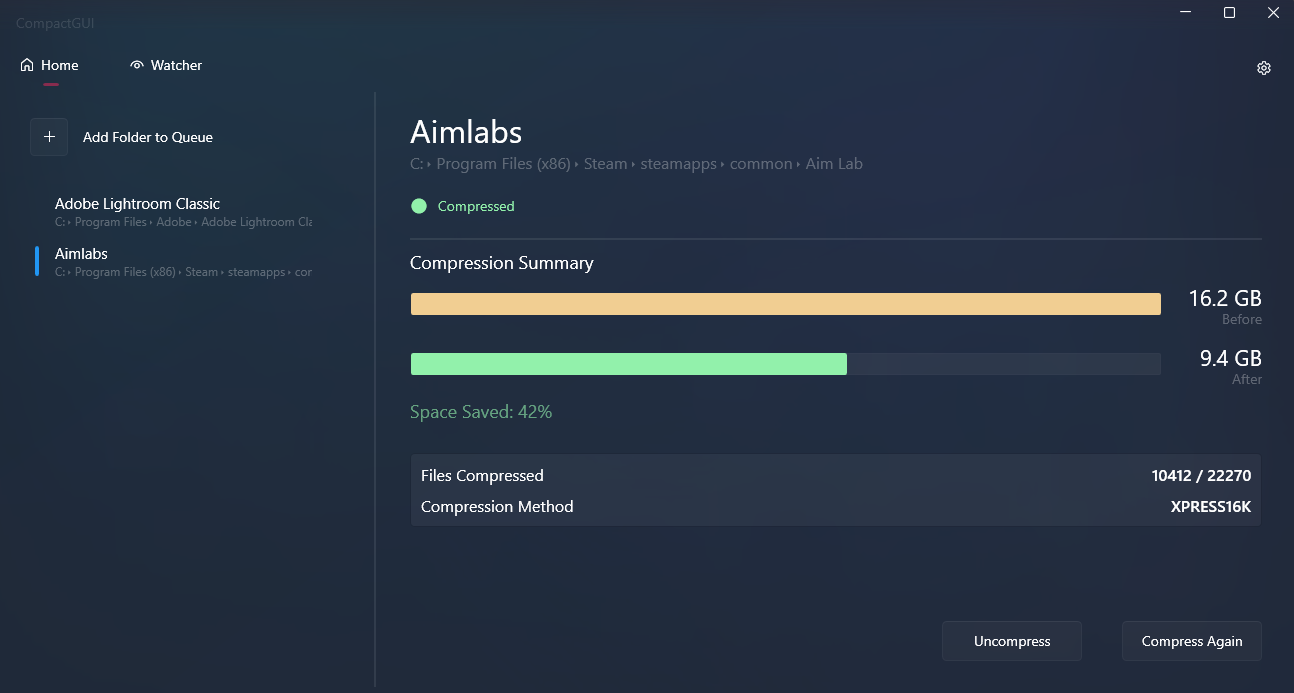Click the green Compressed status dot
1294x693 pixels.
[x=419, y=206]
